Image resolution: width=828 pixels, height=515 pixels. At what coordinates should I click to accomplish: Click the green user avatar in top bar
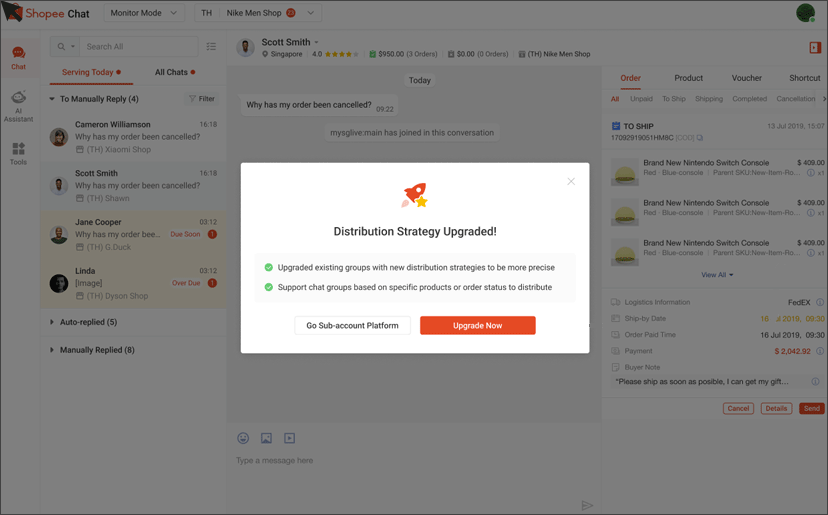coord(805,13)
